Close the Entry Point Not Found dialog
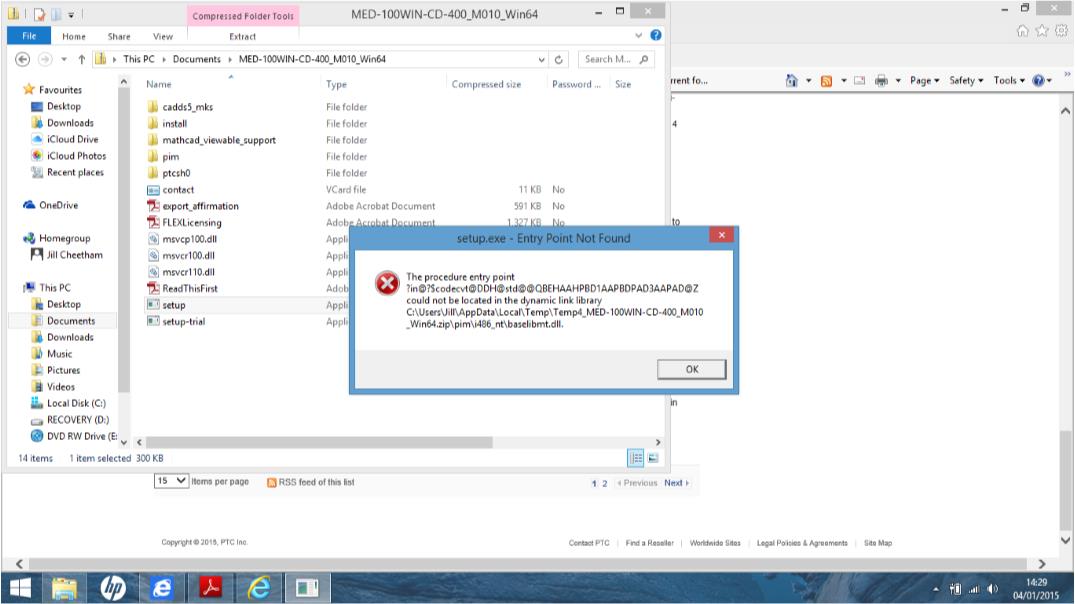 pyautogui.click(x=721, y=235)
